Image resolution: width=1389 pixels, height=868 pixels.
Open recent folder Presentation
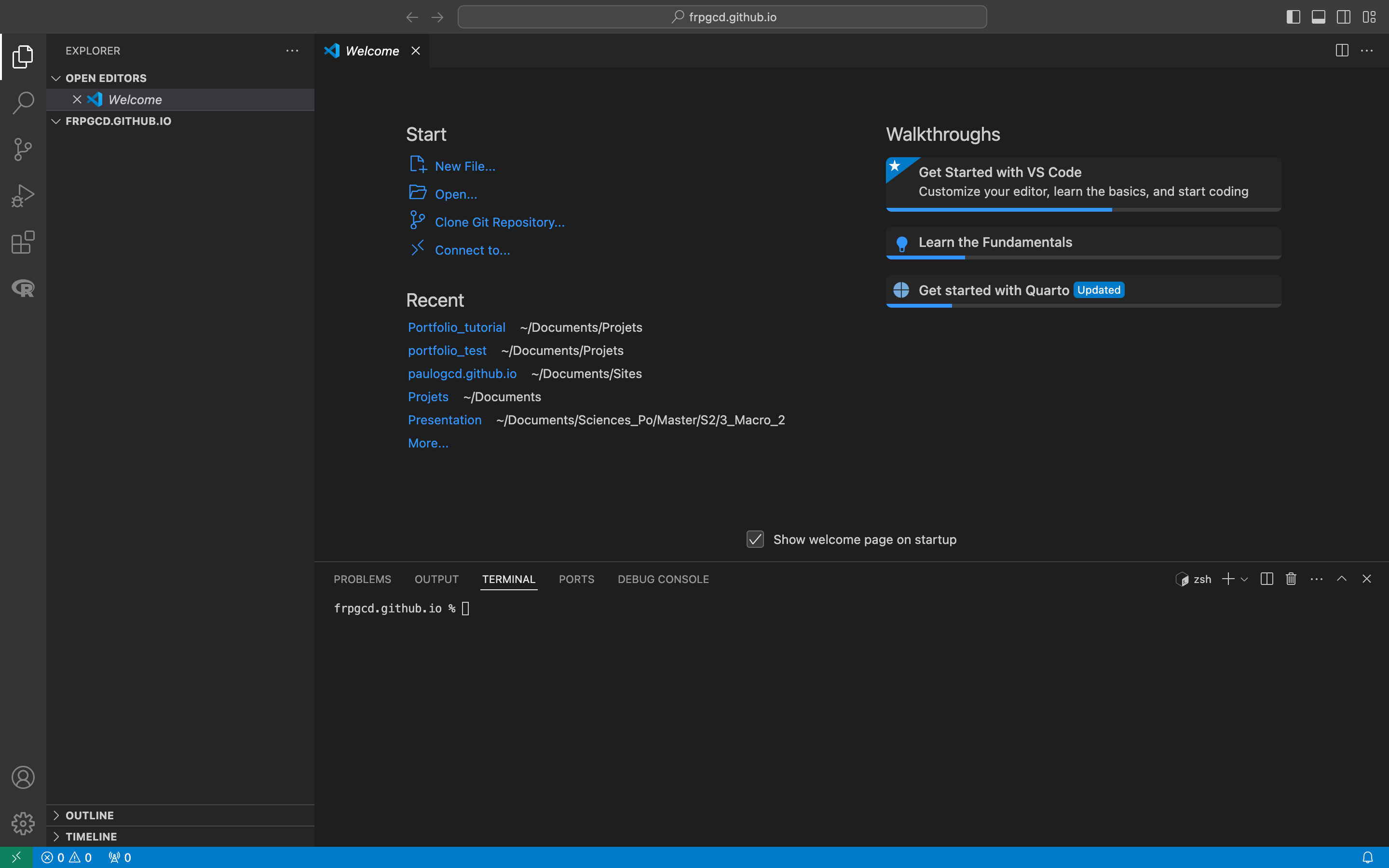[444, 420]
